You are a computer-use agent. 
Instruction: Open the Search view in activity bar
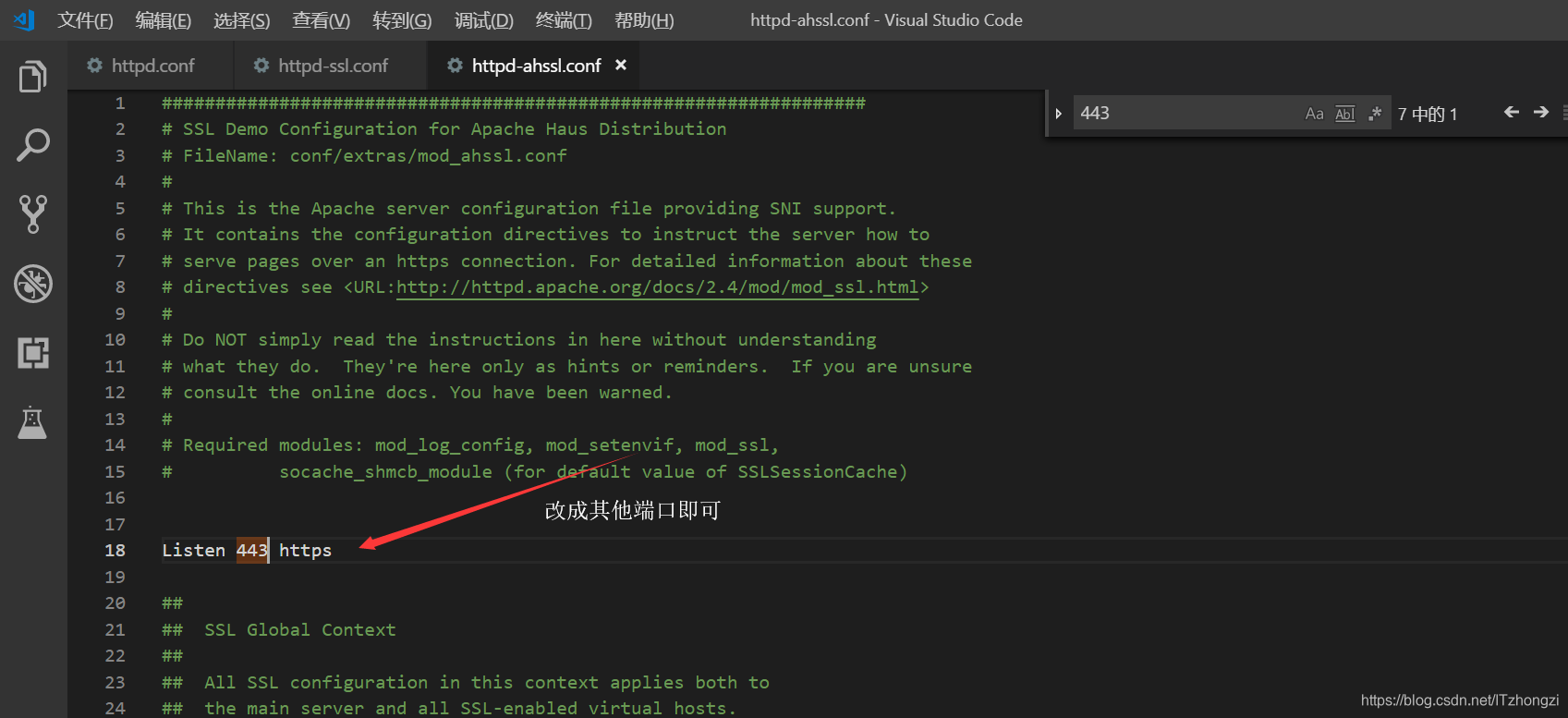coord(33,145)
